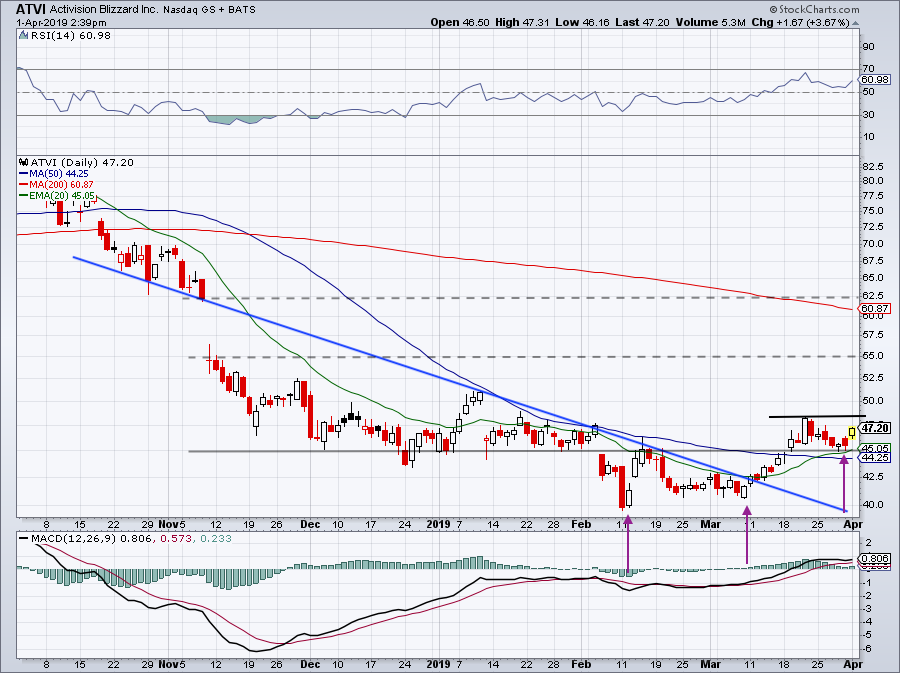Click the '1-Apr-2019 2:39pm' timestamp

(x=61, y=23)
